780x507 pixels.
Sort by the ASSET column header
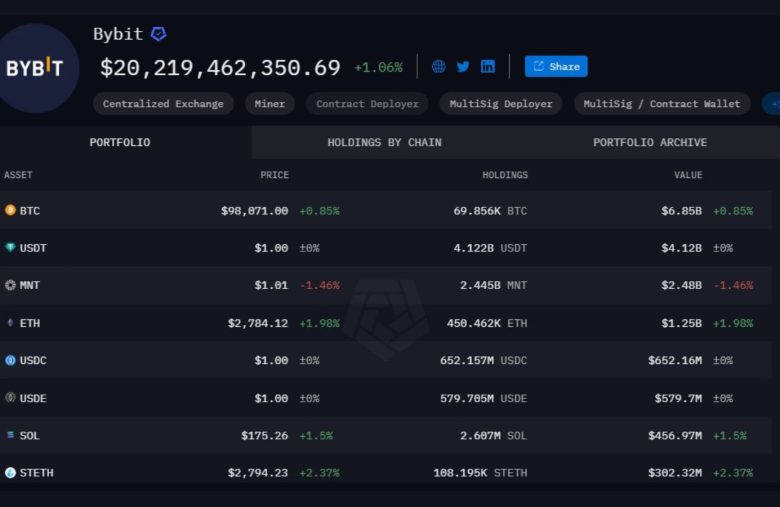point(18,175)
